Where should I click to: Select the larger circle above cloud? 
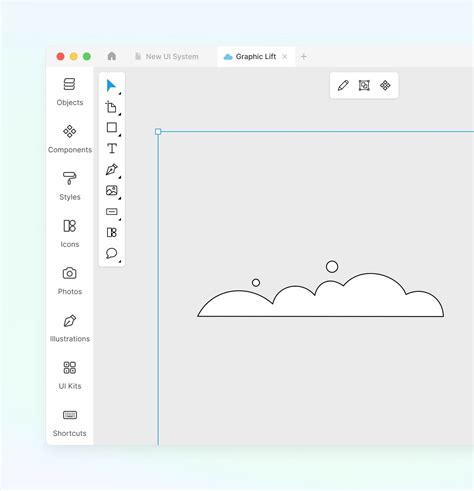pos(332,267)
